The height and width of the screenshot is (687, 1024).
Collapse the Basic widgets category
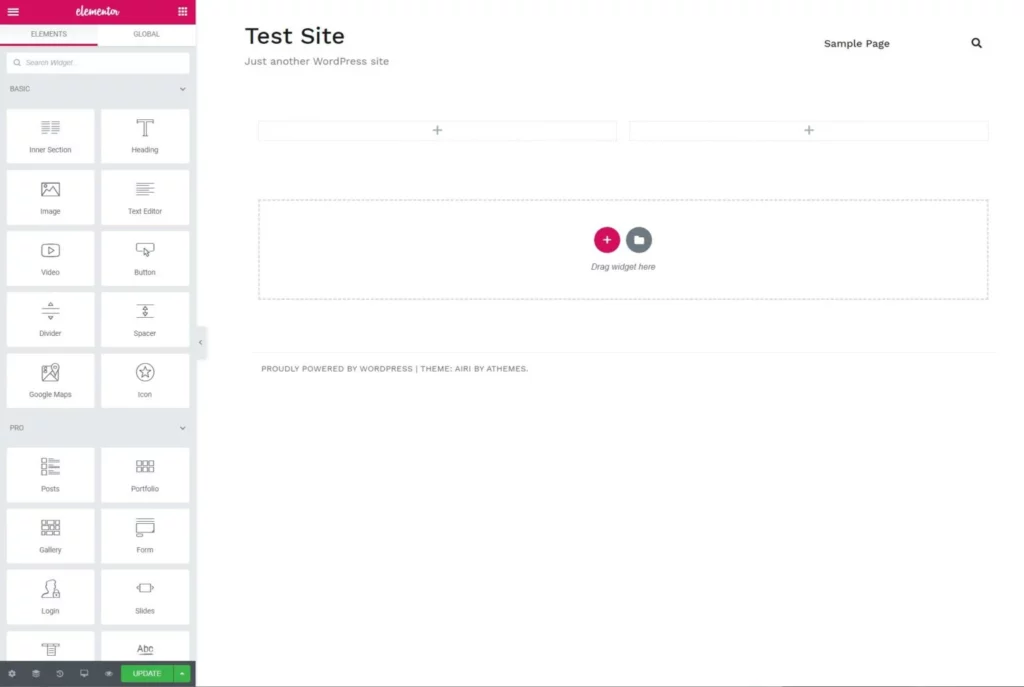click(182, 89)
